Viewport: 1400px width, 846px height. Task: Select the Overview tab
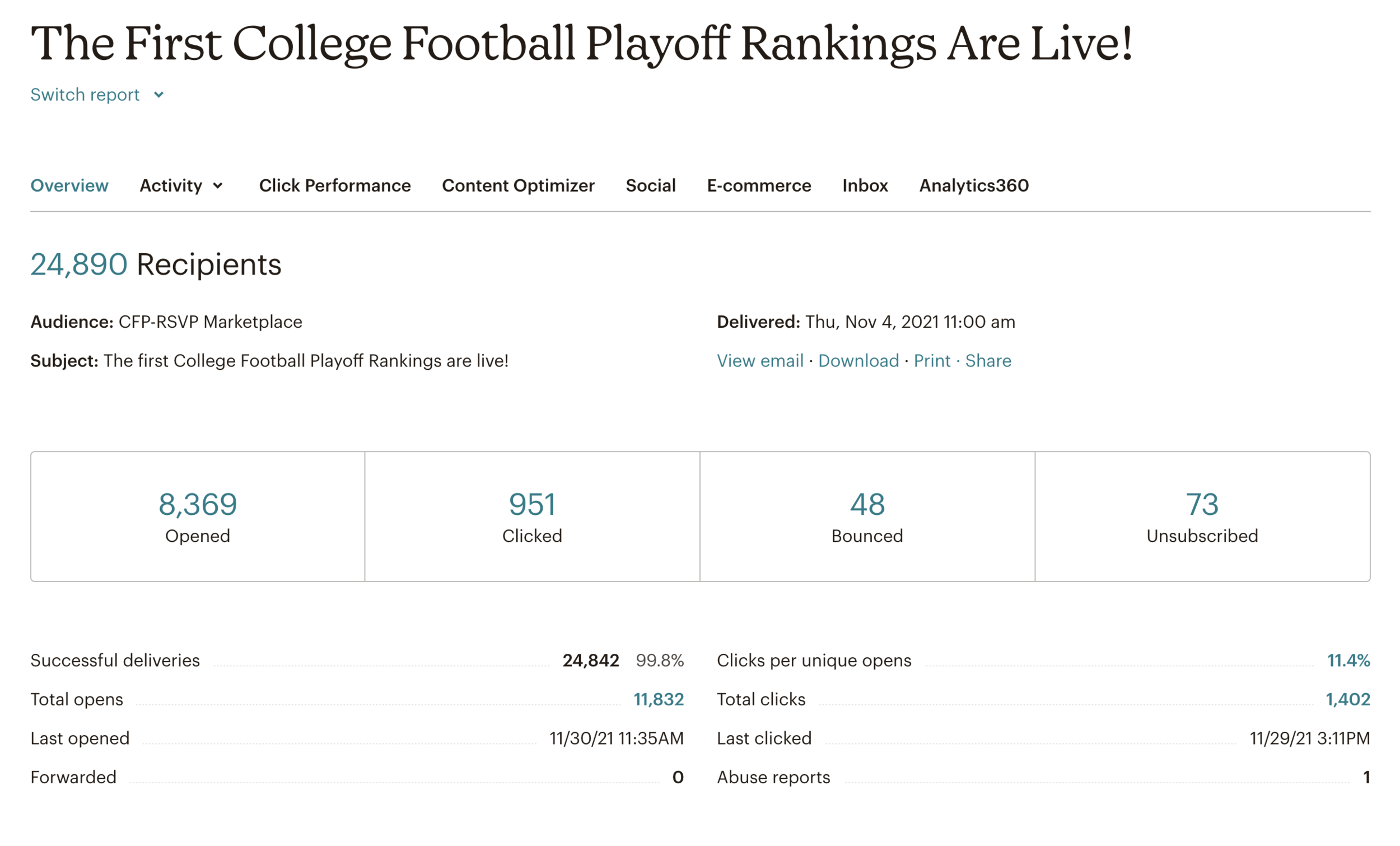click(x=69, y=185)
